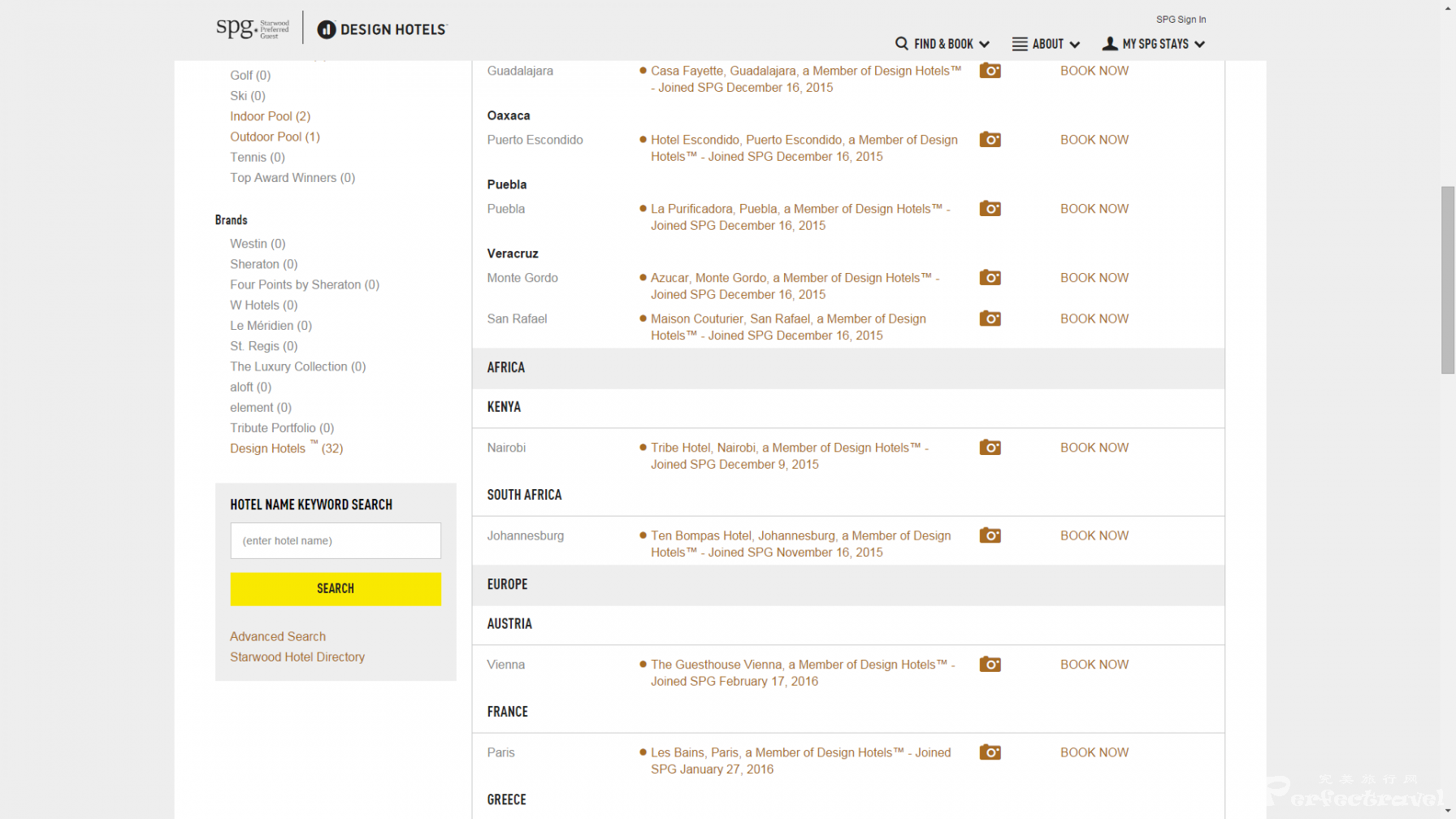Click 'Sheraton (0)' brand text
This screenshot has height=819, width=1456.
tap(264, 263)
